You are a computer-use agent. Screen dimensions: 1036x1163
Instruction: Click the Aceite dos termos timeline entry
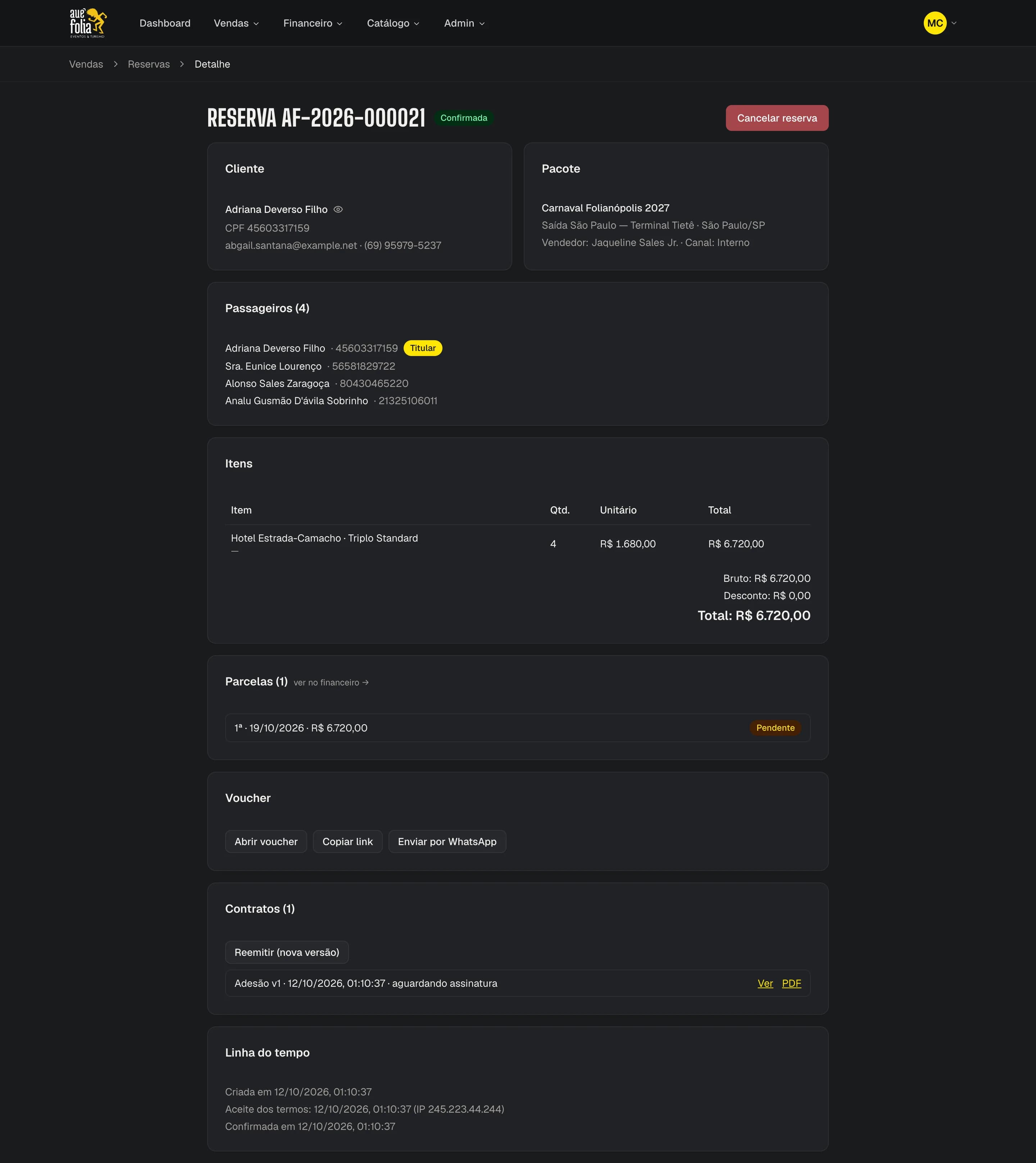(x=365, y=1109)
